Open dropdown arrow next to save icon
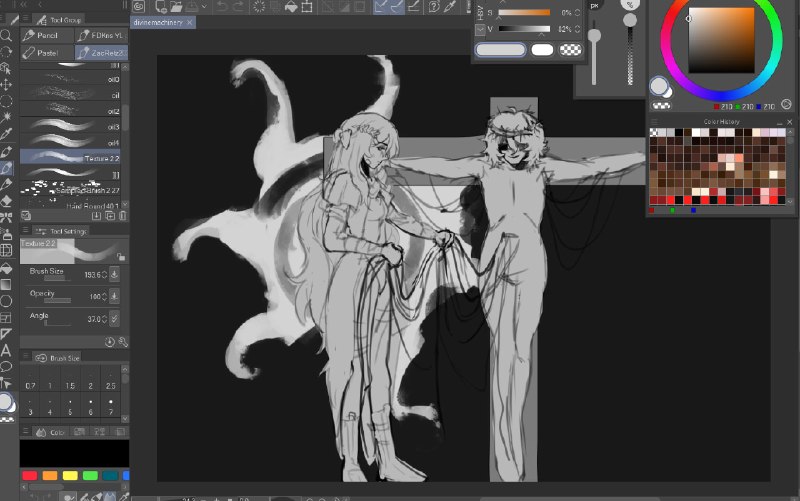 click(204, 7)
